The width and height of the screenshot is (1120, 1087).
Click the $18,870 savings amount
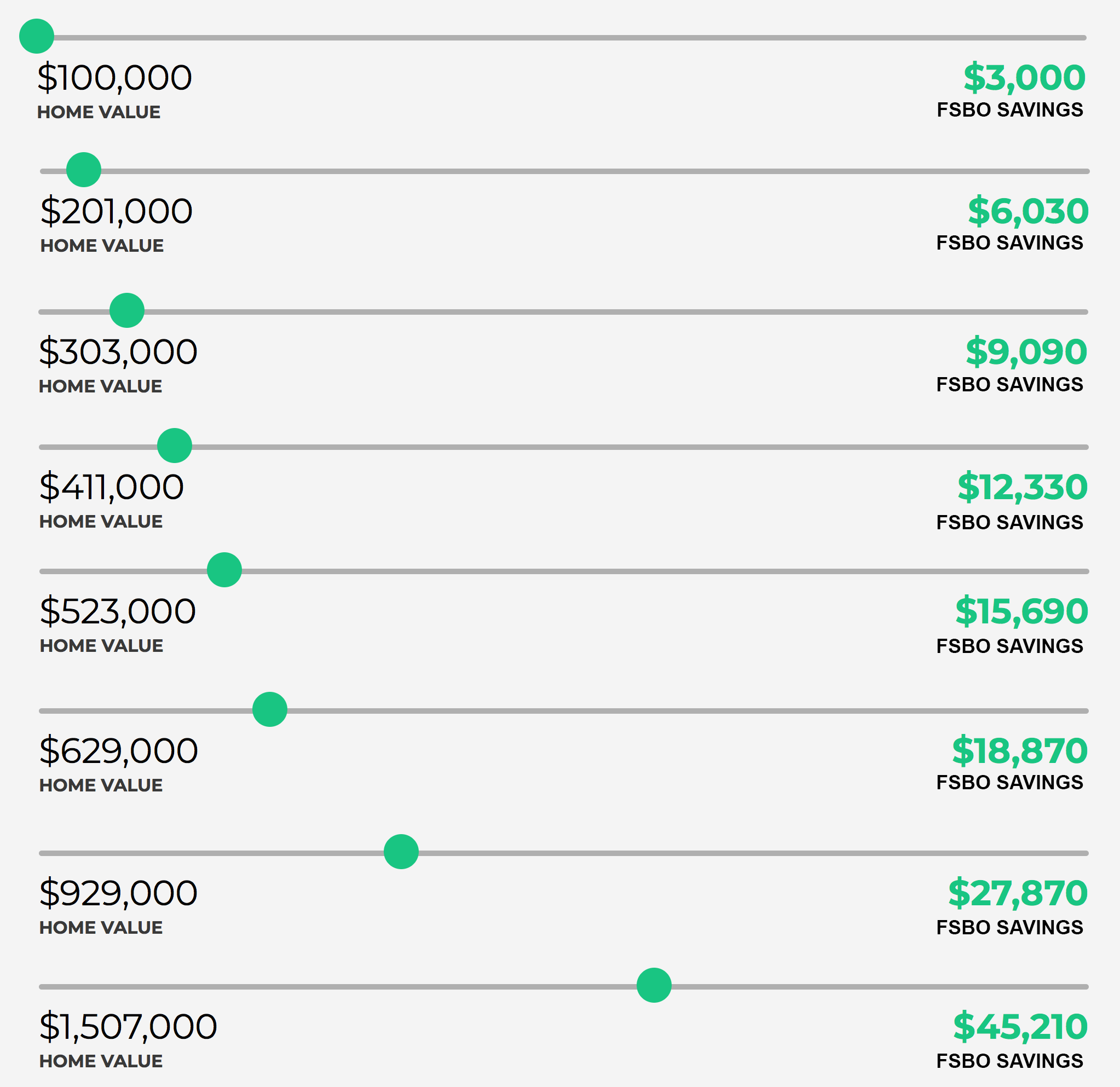point(1019,751)
